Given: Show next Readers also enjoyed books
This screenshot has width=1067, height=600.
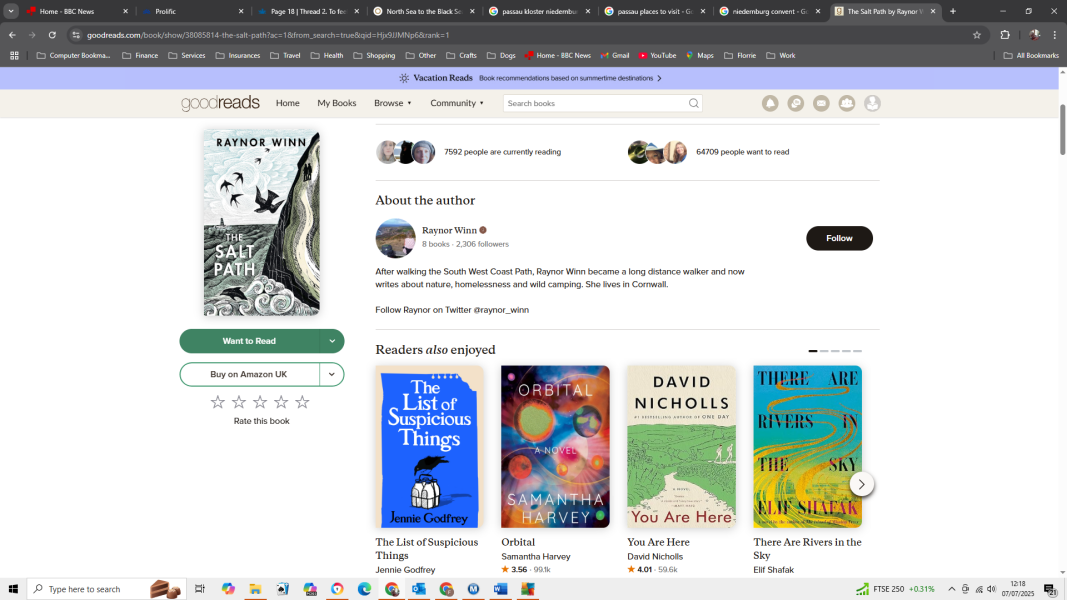Looking at the screenshot, I should (x=861, y=484).
